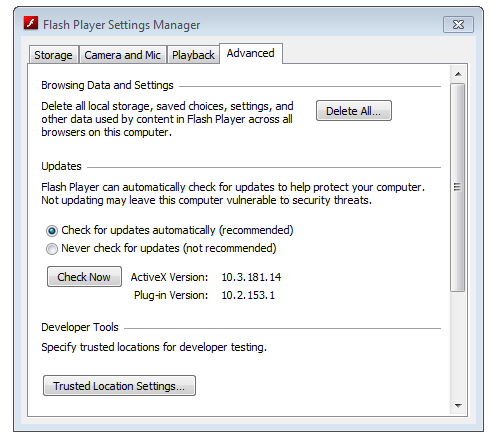Click the Check Now button

84,277
